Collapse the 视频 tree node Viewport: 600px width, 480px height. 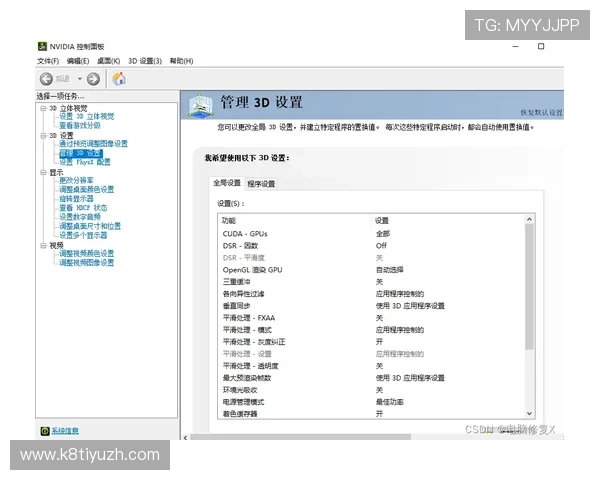43,245
